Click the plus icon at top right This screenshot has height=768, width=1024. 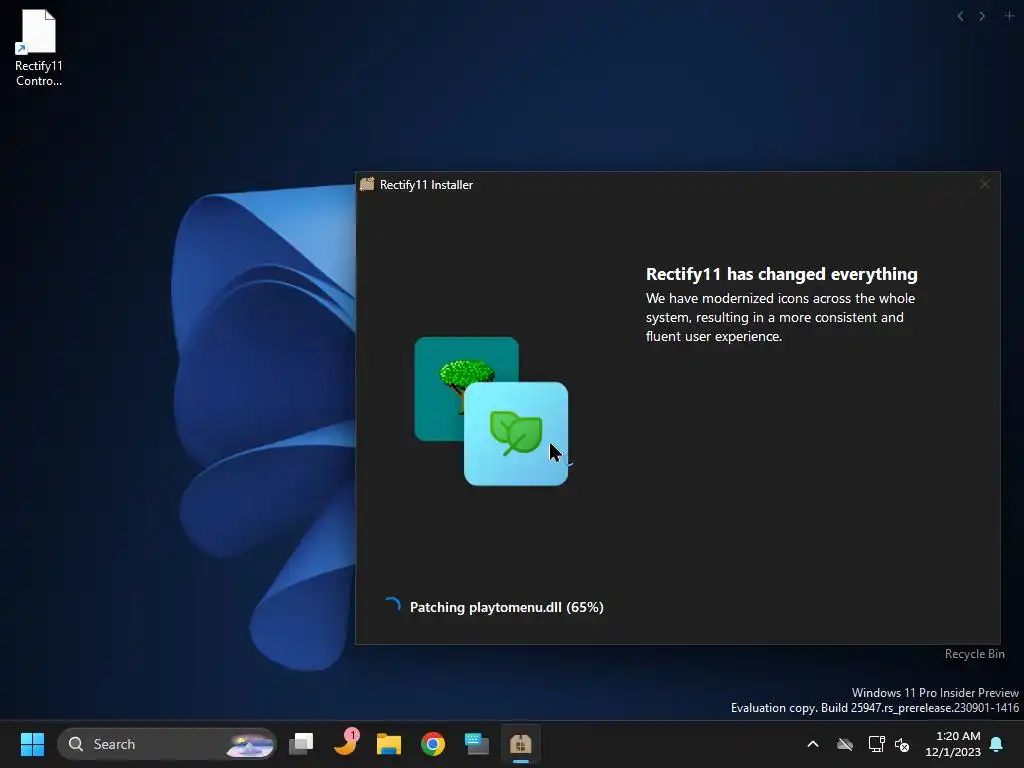coord(1009,16)
